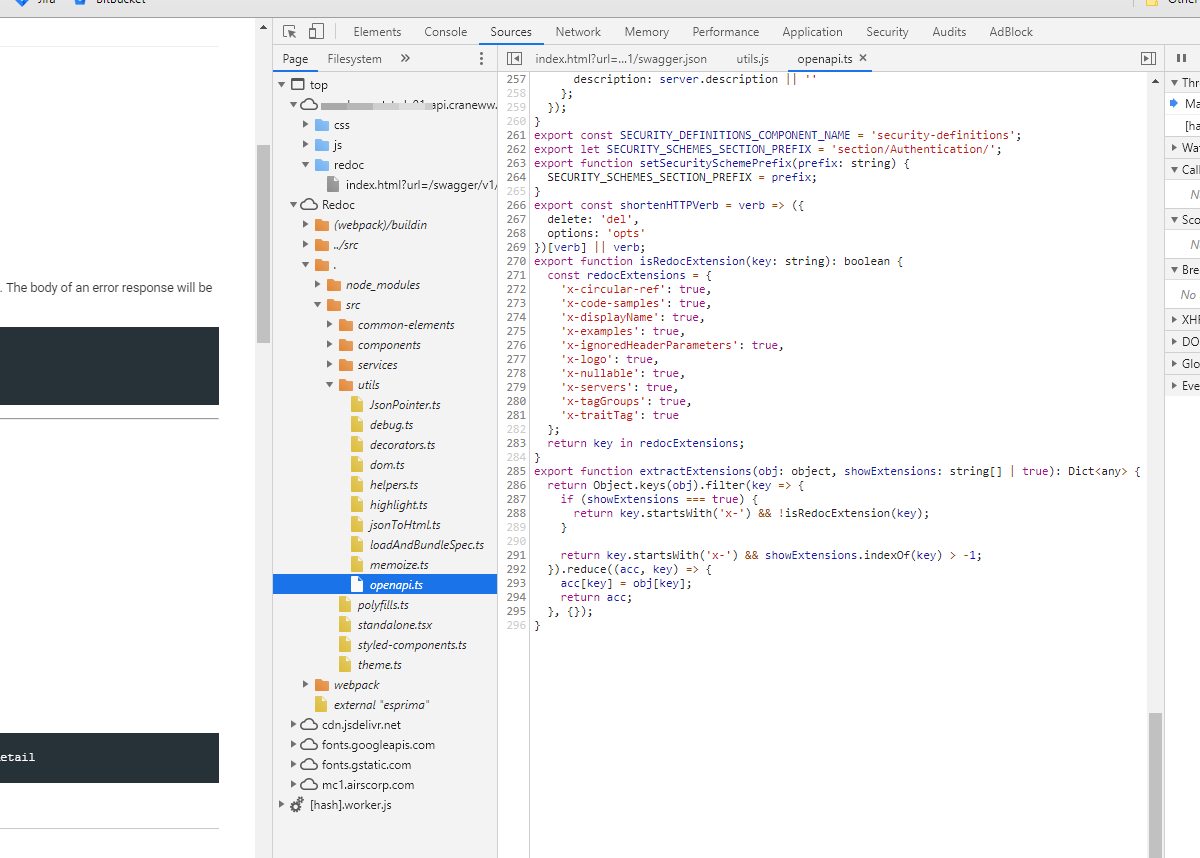Open the navigator three-dot options menu
The image size is (1200, 858).
pos(481,58)
